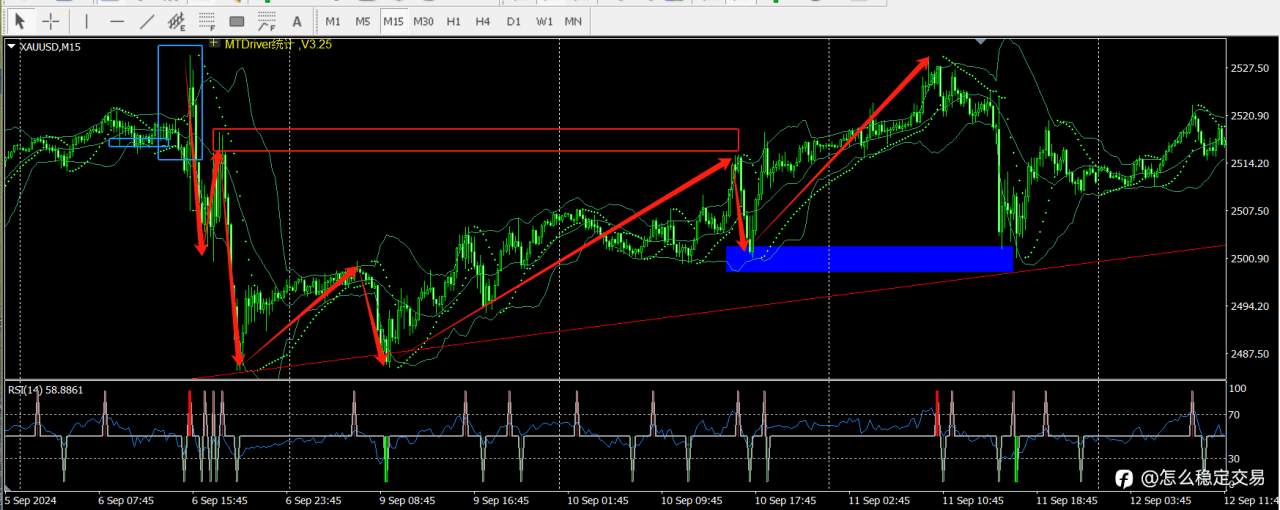The width and height of the screenshot is (1280, 510).
Task: Click the 9 Sep 08:45 time label
Action: pyautogui.click(x=407, y=500)
